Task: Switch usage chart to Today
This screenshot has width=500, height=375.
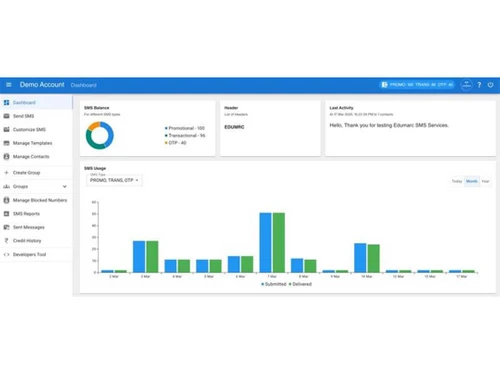Action: [457, 181]
